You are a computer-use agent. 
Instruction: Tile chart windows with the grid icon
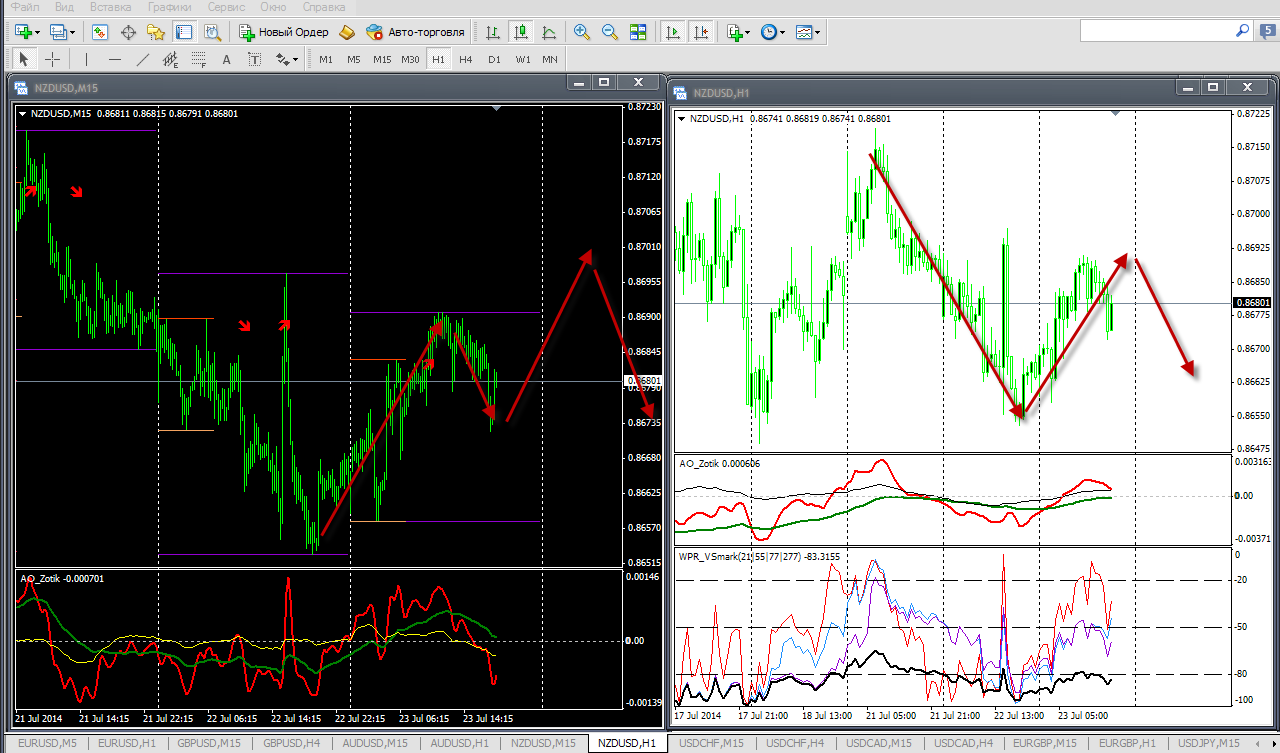pyautogui.click(x=638, y=32)
